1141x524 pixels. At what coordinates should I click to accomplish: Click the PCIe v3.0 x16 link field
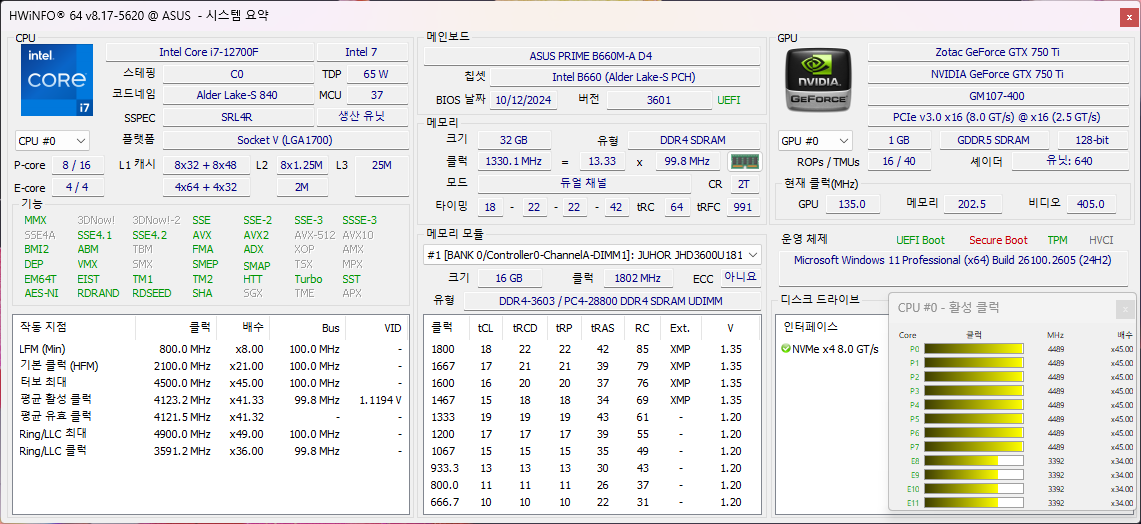pyautogui.click(x=998, y=116)
